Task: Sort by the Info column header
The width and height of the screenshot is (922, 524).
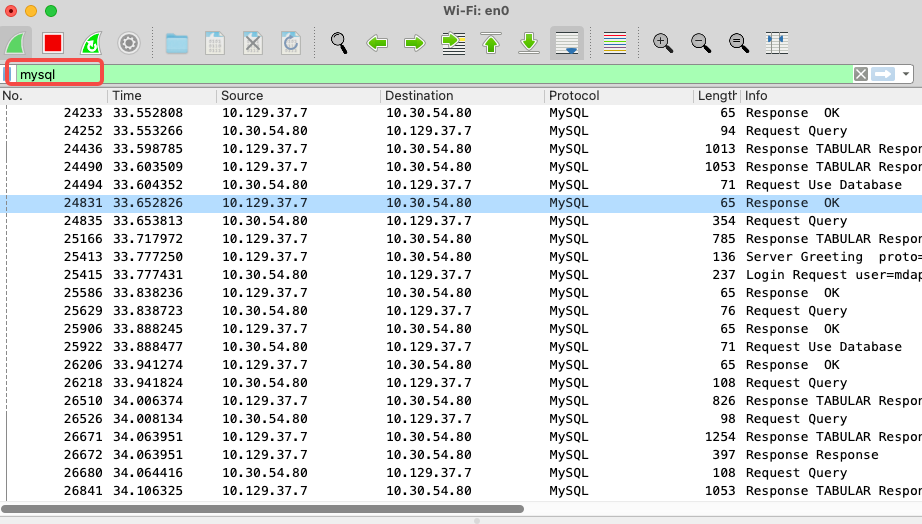Action: 831,95
